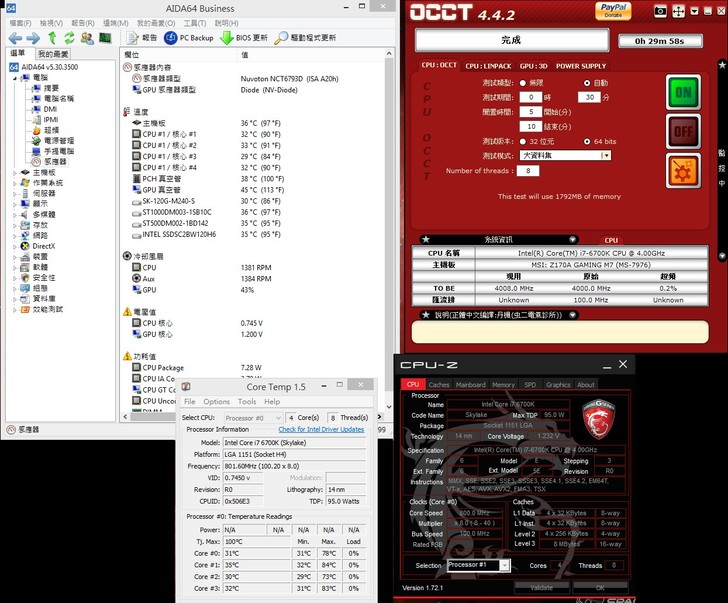Image resolution: width=728 pixels, height=603 pixels.
Task: Expand the DirectX tree node
Action: [x=13, y=246]
